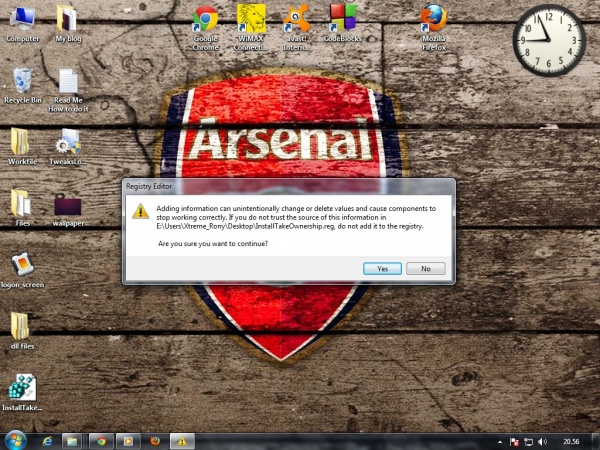This screenshot has height=450, width=600.
Task: Select the TweaksLo... desktop icon
Action: click(x=68, y=147)
